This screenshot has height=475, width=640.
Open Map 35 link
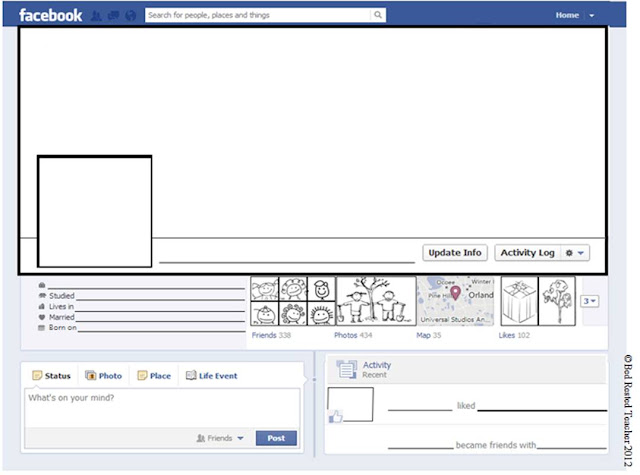[429, 335]
